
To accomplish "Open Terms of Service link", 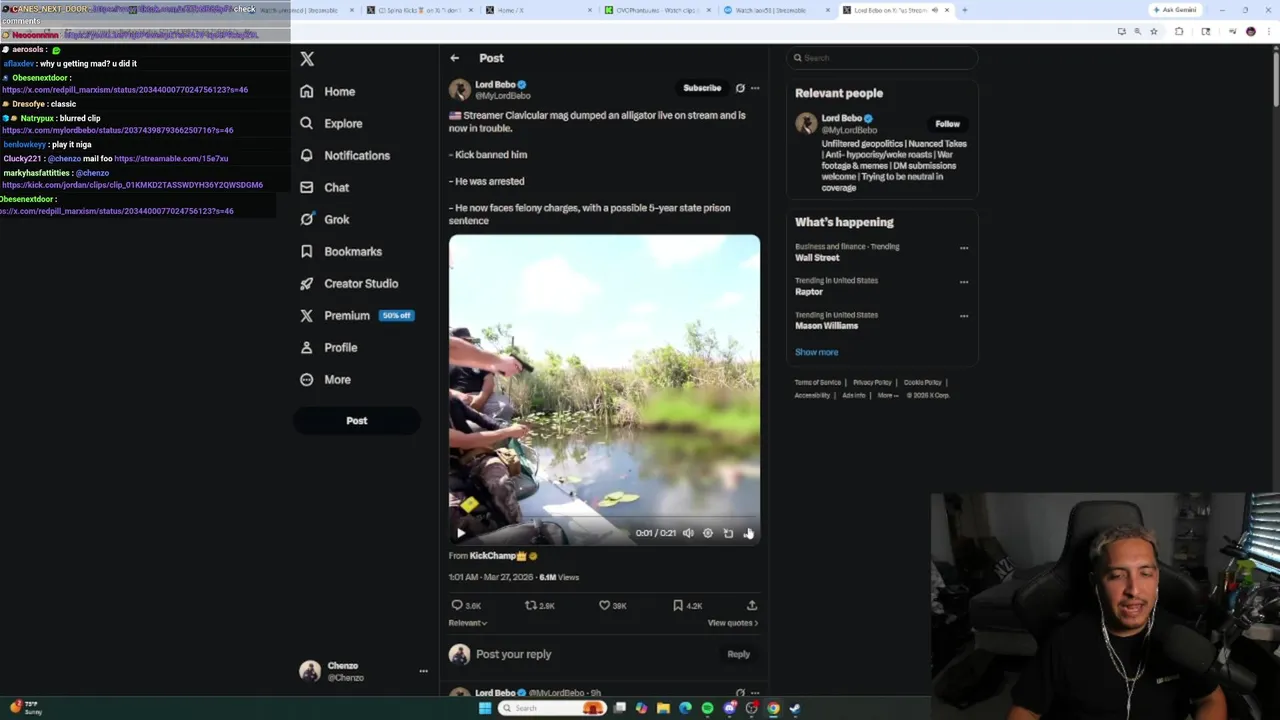I will coord(818,382).
